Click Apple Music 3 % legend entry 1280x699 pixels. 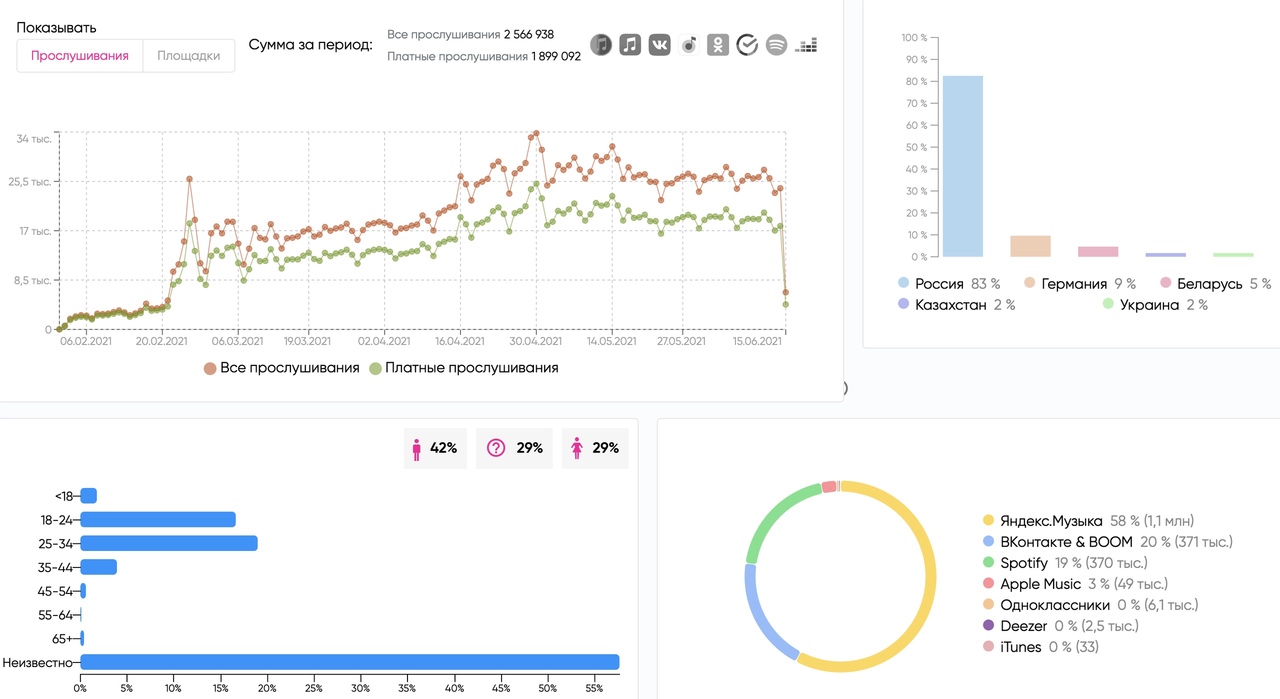click(1075, 584)
